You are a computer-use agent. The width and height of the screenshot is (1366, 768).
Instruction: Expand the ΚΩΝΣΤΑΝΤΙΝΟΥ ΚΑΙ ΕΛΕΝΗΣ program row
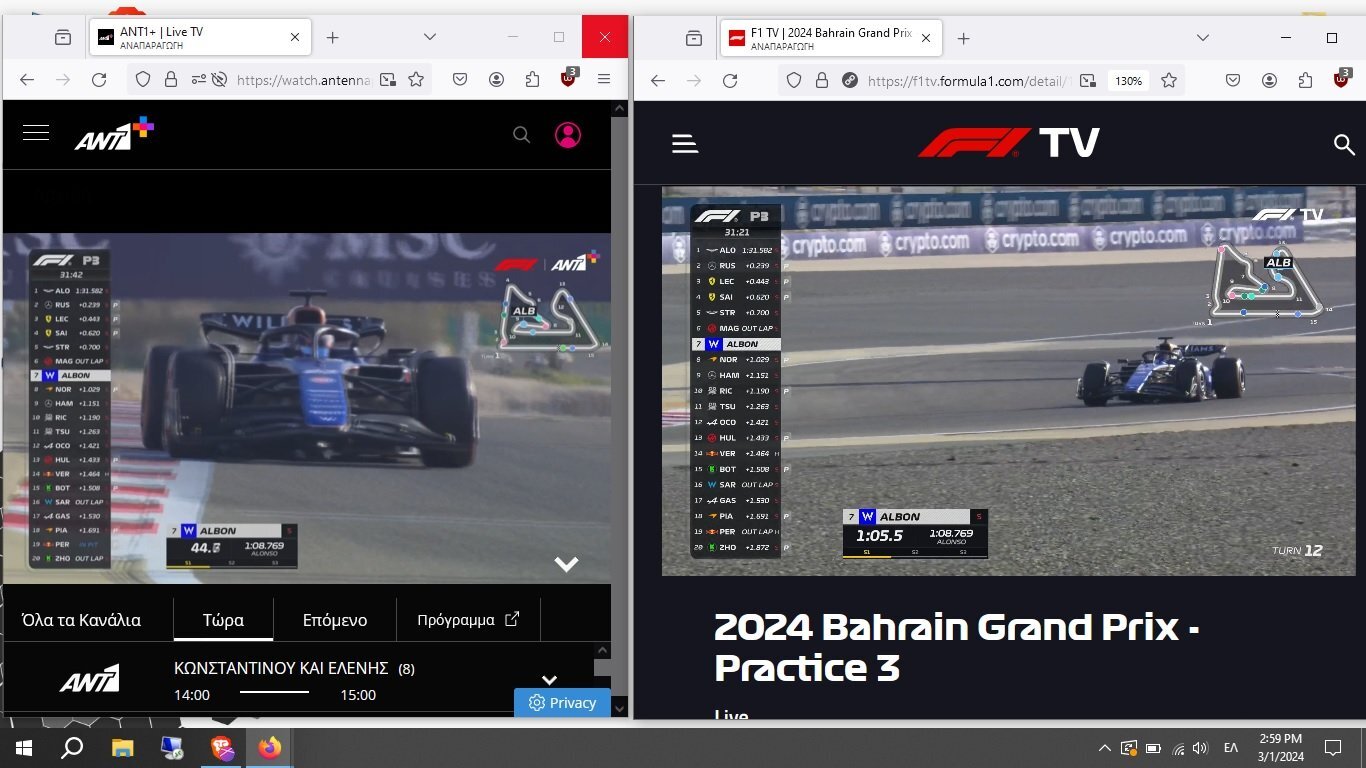tap(548, 681)
